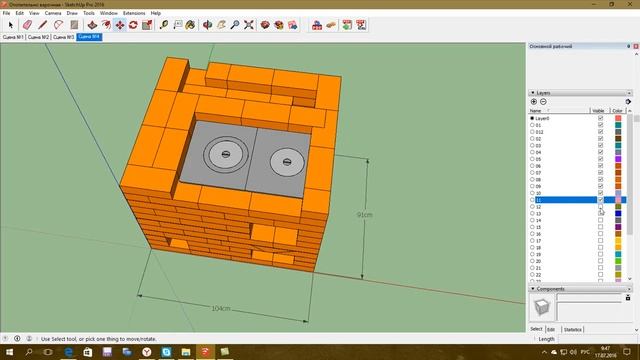Image resolution: width=640 pixels, height=360 pixels.
Task: Click the Visible column header
Action: pyautogui.click(x=599, y=111)
